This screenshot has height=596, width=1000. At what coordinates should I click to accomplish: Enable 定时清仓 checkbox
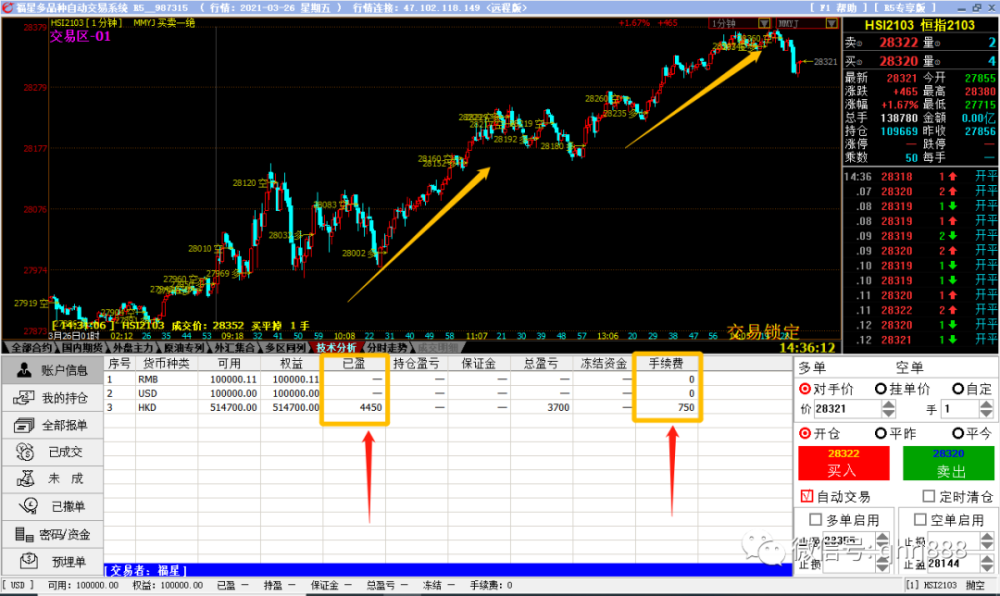[928, 497]
